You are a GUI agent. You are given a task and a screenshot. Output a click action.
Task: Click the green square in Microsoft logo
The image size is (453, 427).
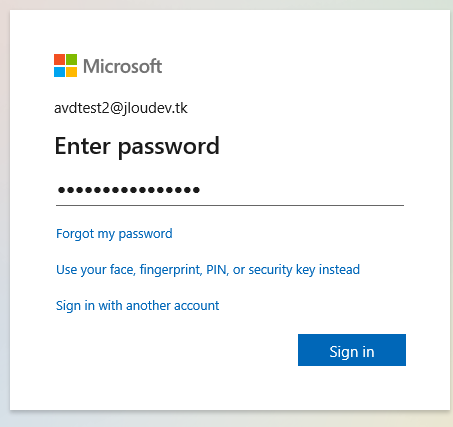[71, 59]
